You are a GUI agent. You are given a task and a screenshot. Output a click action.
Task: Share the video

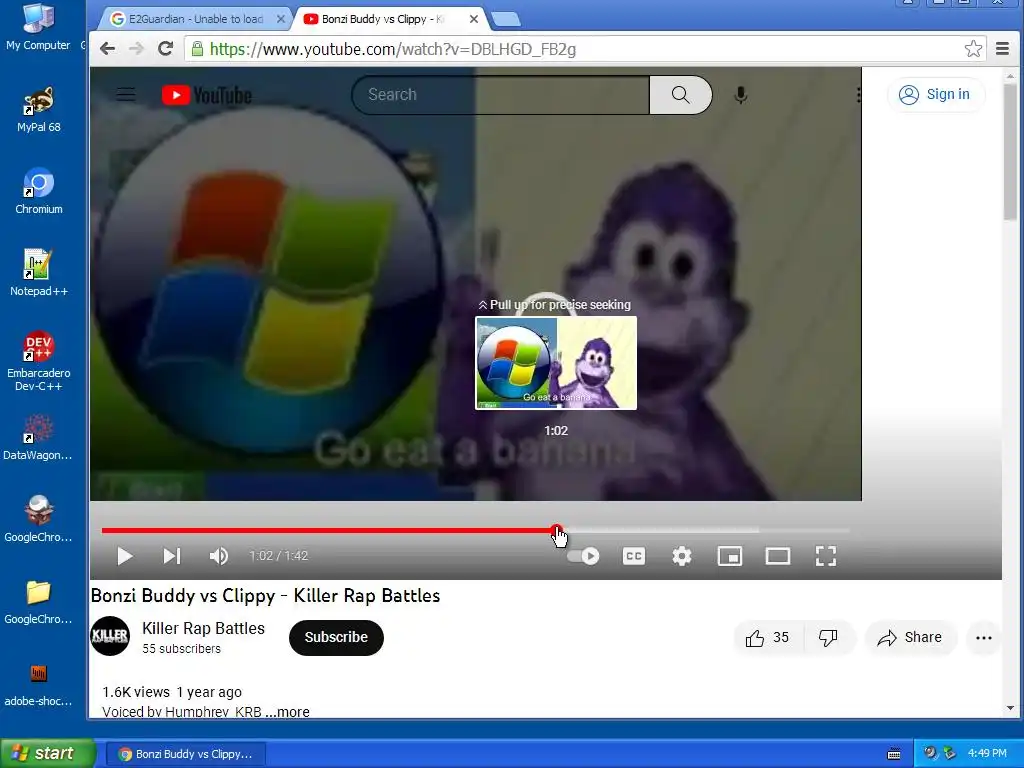(910, 638)
